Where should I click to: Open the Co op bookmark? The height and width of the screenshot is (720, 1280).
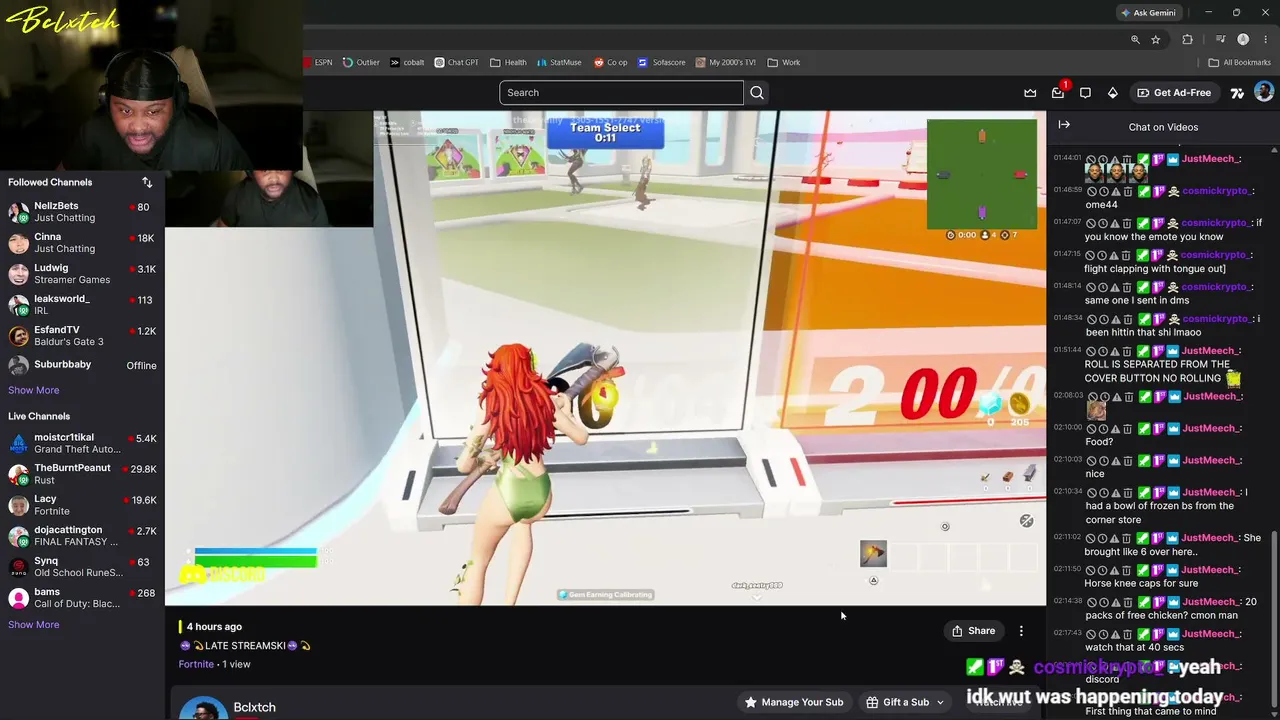point(611,62)
